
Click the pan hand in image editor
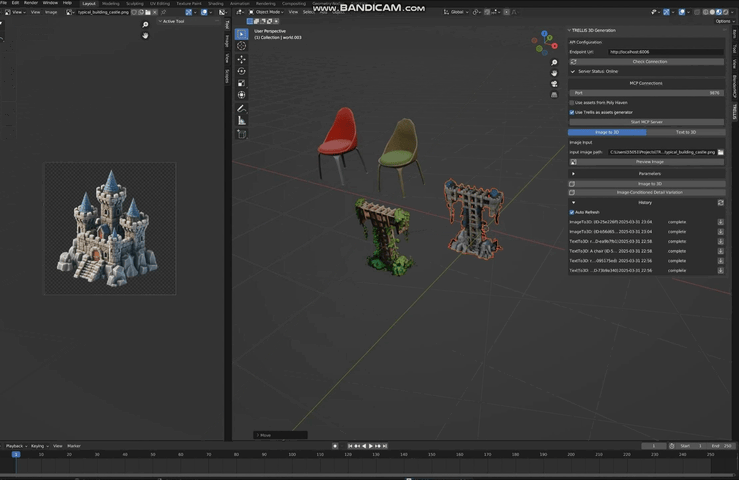pos(145,36)
